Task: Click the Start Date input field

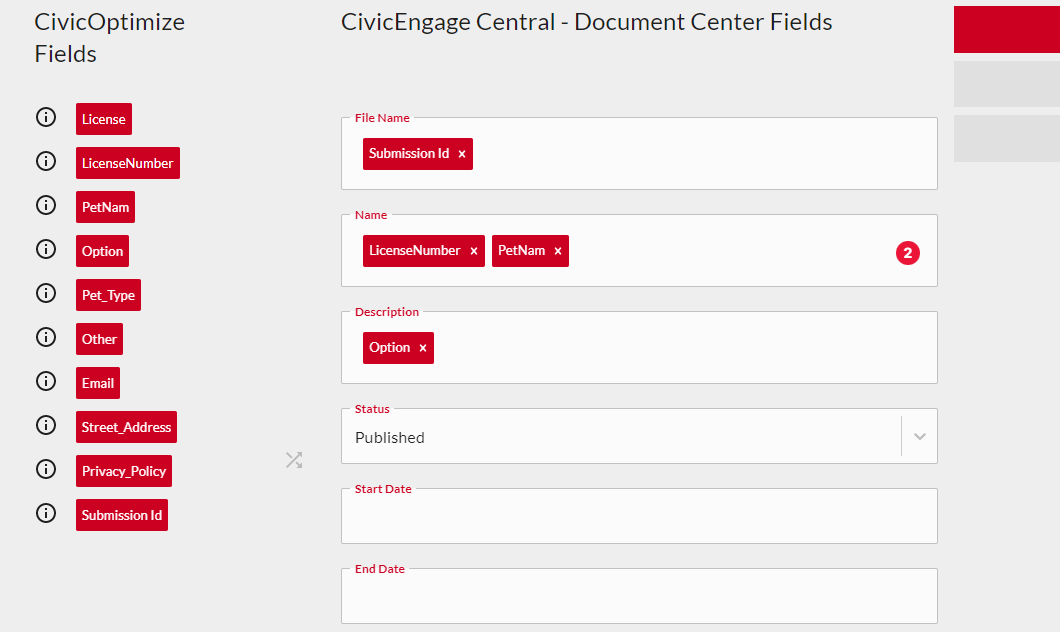Action: pyautogui.click(x=638, y=518)
